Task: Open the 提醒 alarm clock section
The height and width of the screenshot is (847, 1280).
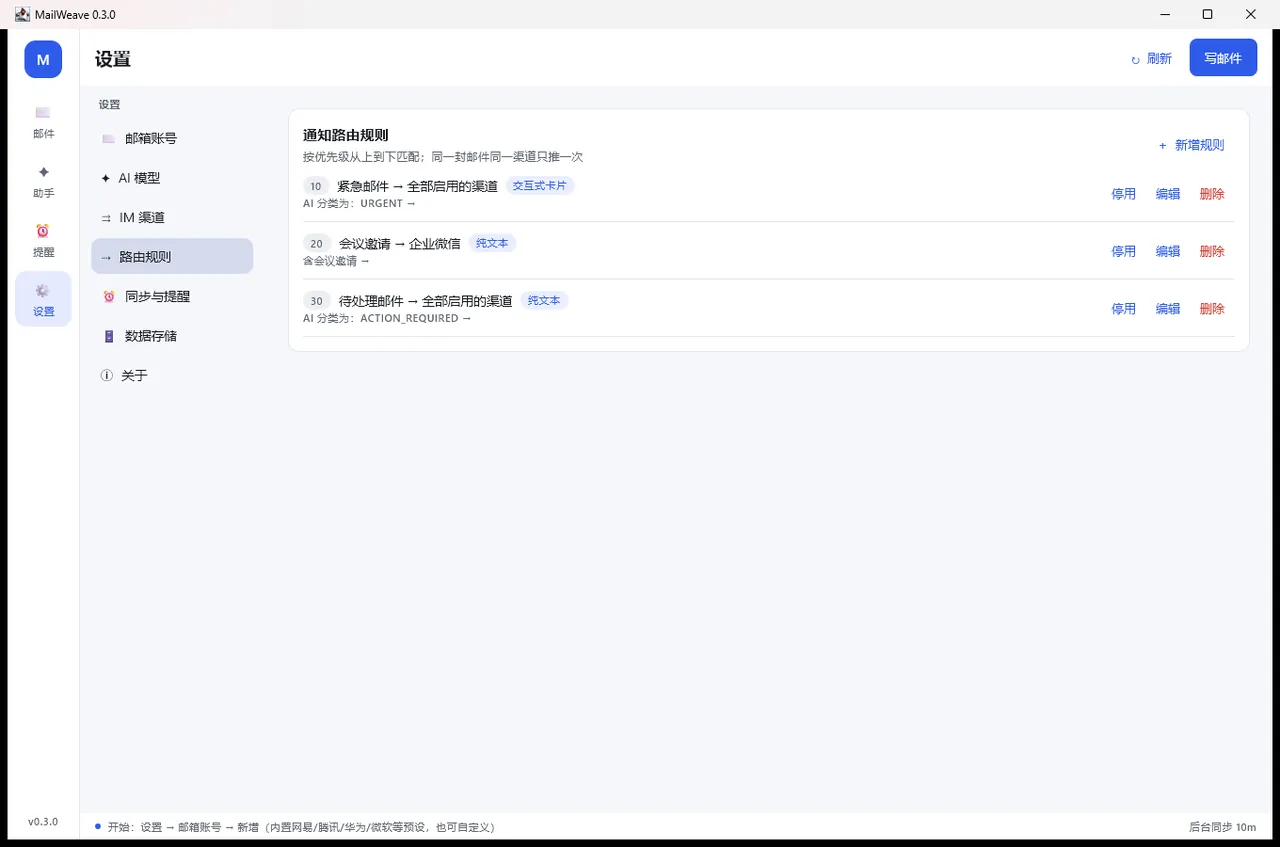Action: point(43,240)
